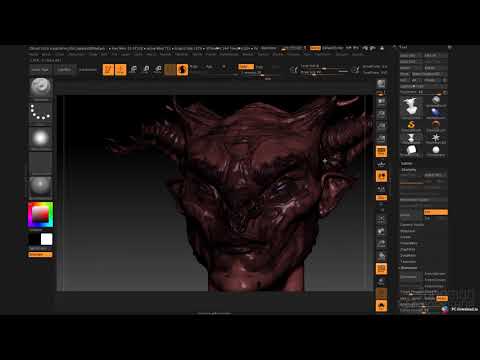The width and height of the screenshot is (480, 360).
Task: Click the Home Page button
Action: pyautogui.click(x=40, y=70)
